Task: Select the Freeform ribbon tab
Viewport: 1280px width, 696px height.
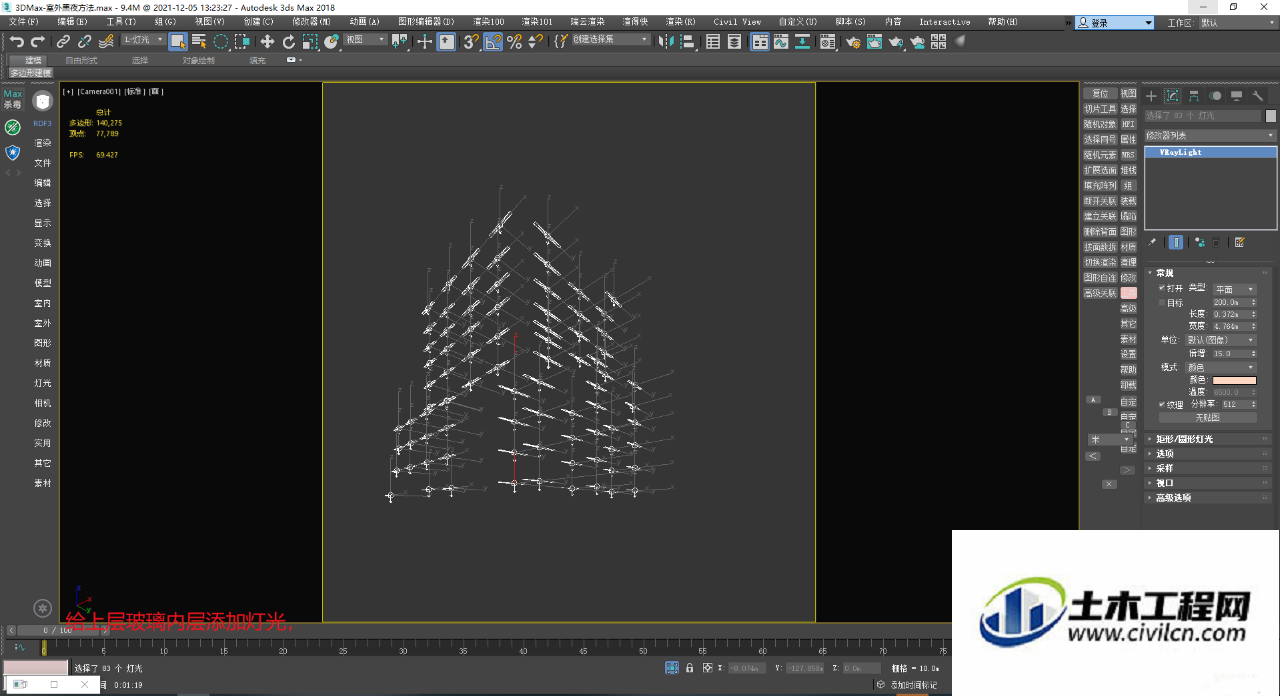Action: (x=82, y=60)
